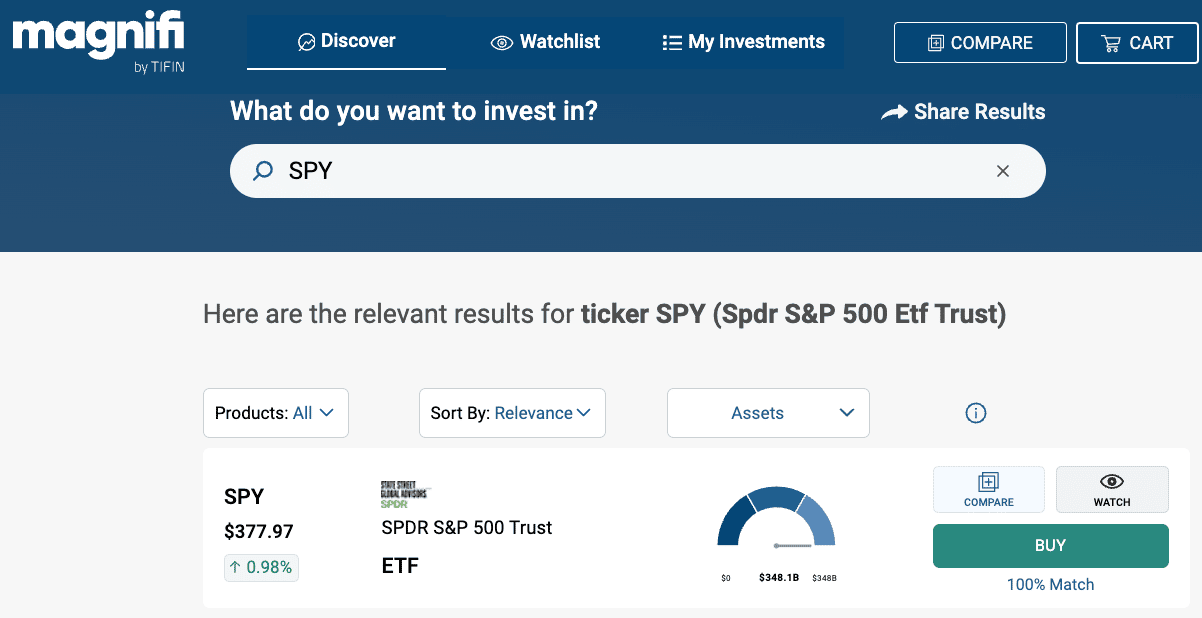Click the compare icon in header button
This screenshot has height=618, width=1202.
point(936,44)
